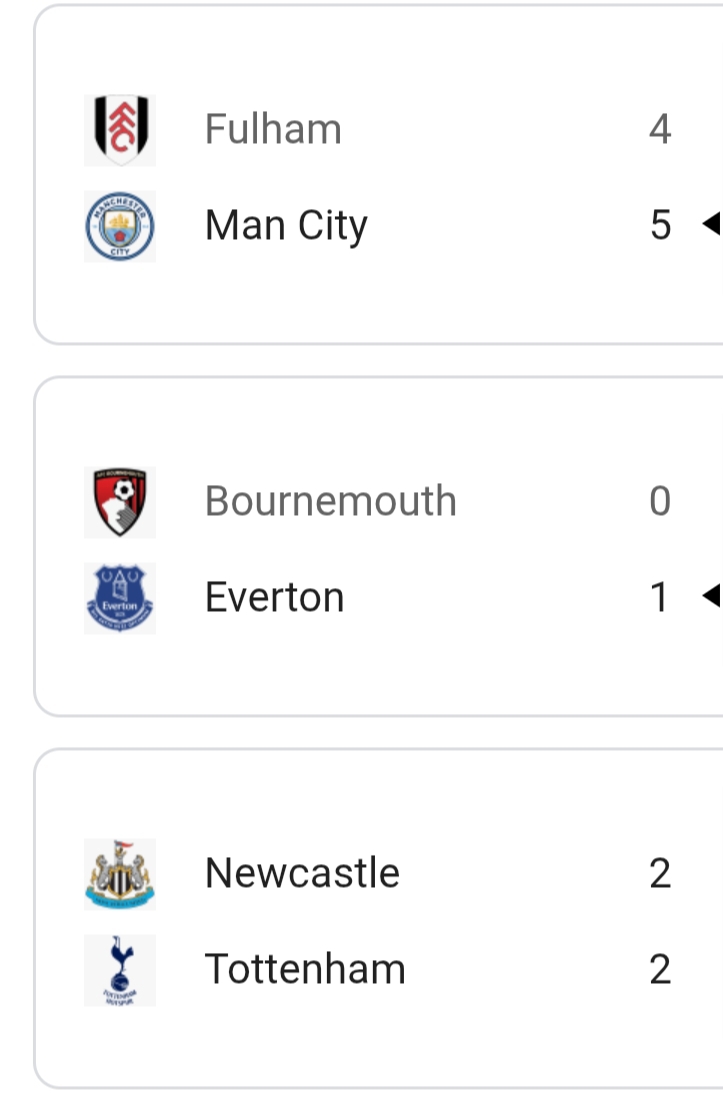The width and height of the screenshot is (723, 1095).
Task: Select the Tottenham Hotspur crest icon
Action: click(x=120, y=970)
